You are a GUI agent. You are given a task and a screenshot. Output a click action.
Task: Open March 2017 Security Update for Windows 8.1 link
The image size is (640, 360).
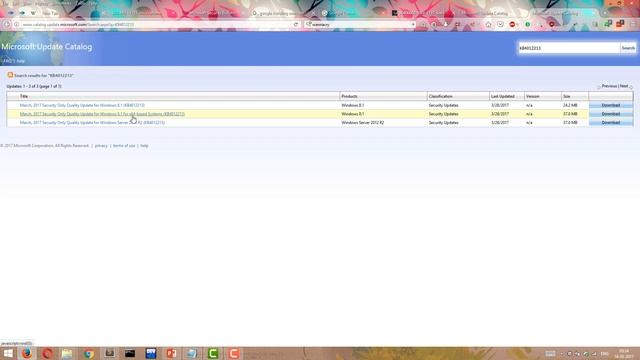[x=82, y=105]
